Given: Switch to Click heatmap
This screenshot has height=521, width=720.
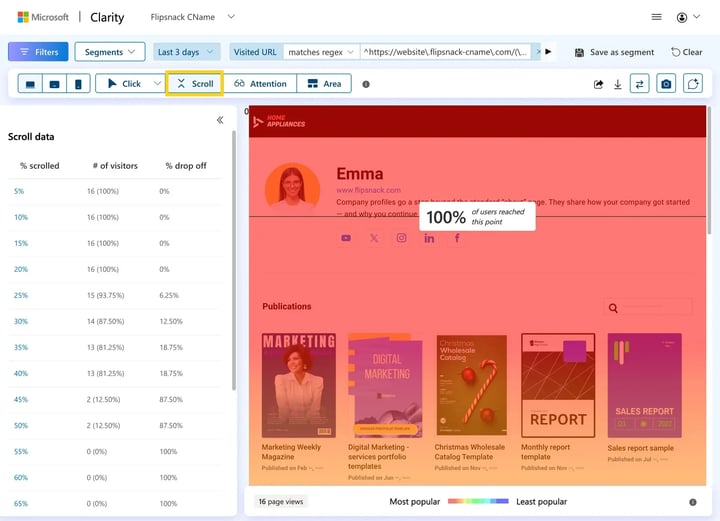Looking at the screenshot, I should pos(124,84).
